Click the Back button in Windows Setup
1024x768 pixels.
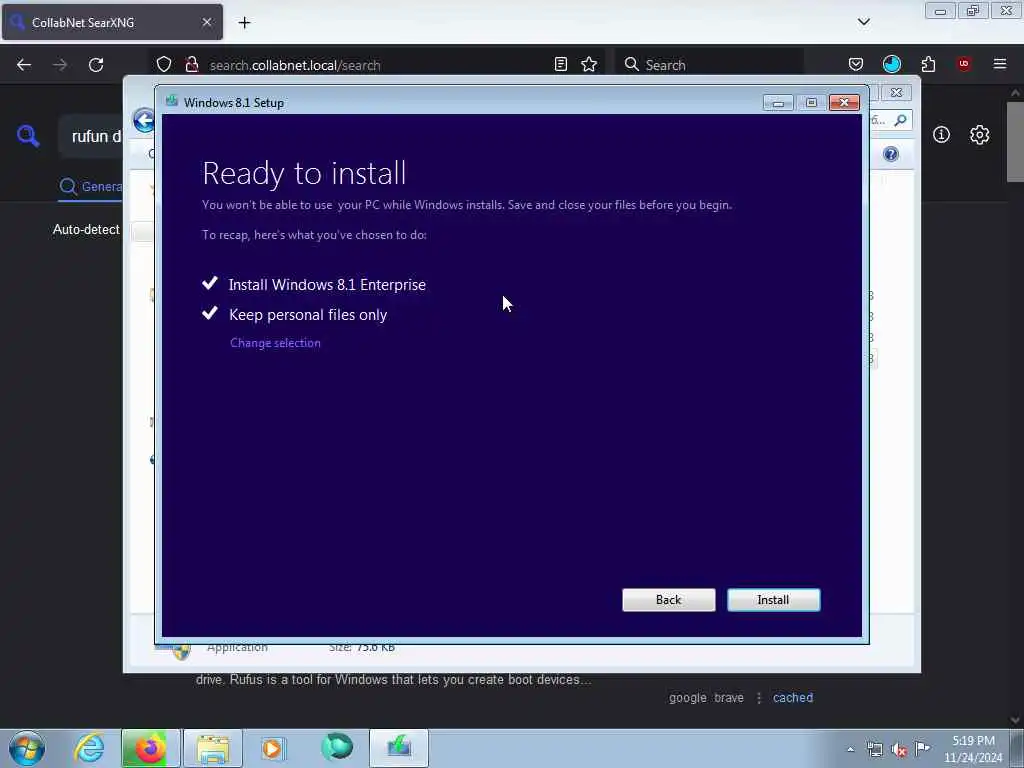click(668, 600)
